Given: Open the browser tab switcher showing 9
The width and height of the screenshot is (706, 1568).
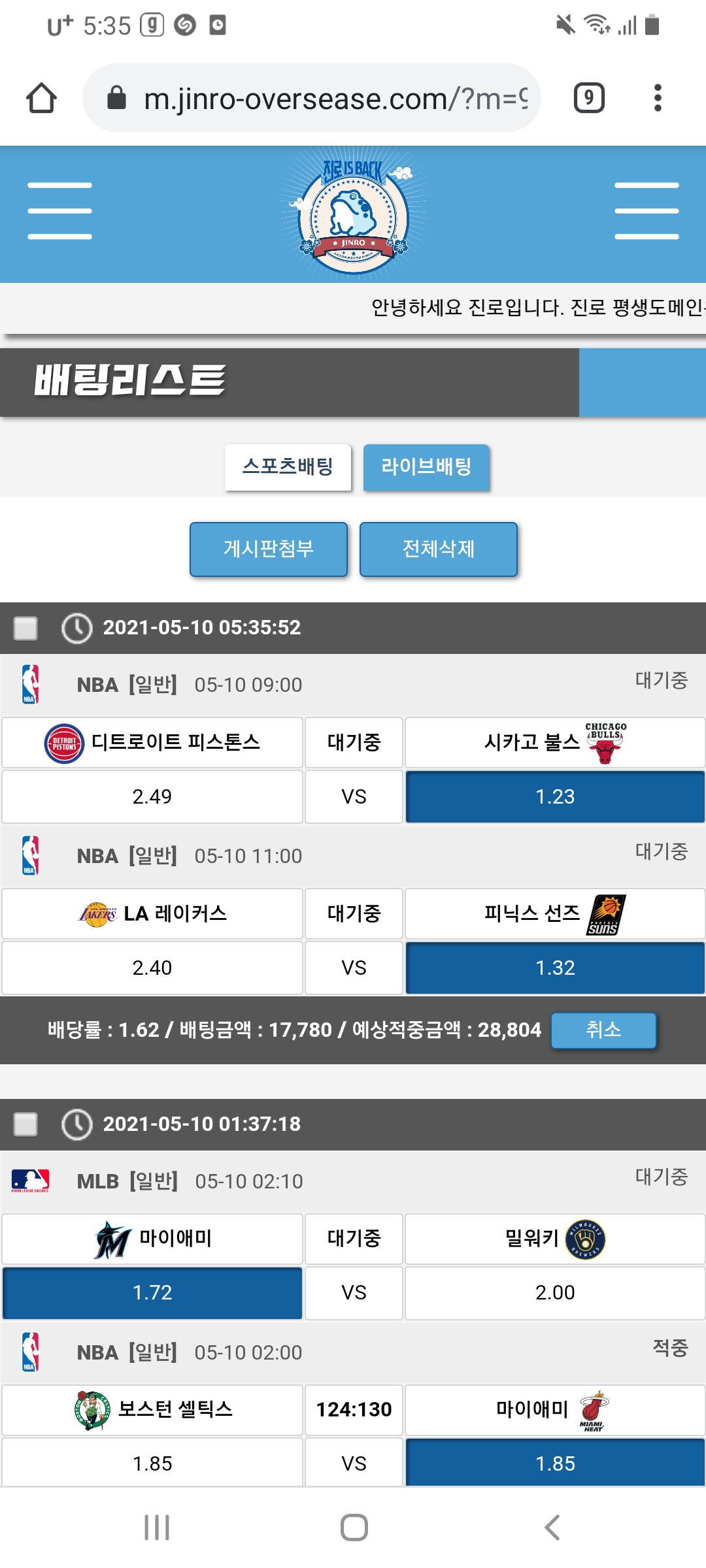Looking at the screenshot, I should 588,98.
